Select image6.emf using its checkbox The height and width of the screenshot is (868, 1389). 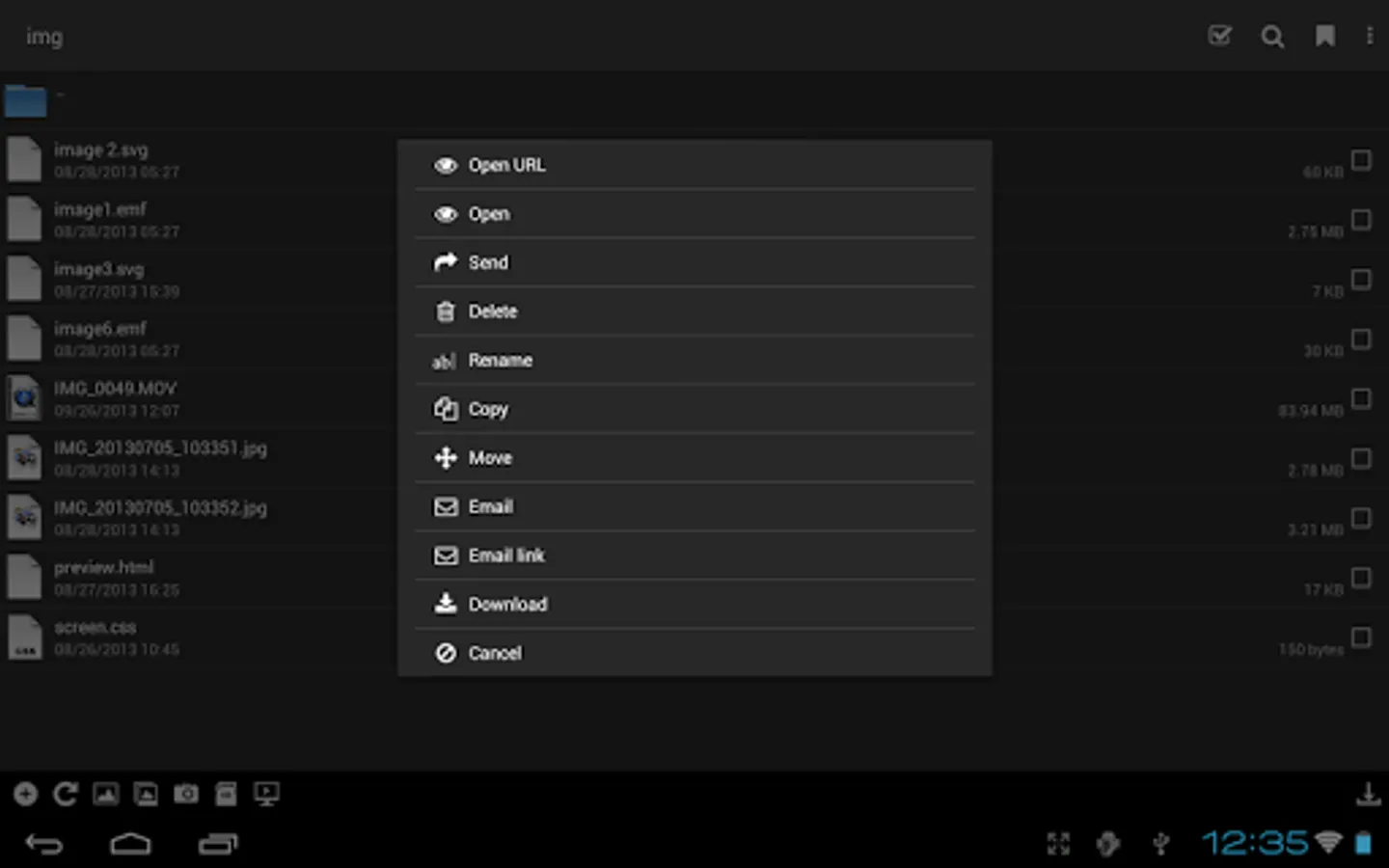(x=1361, y=339)
